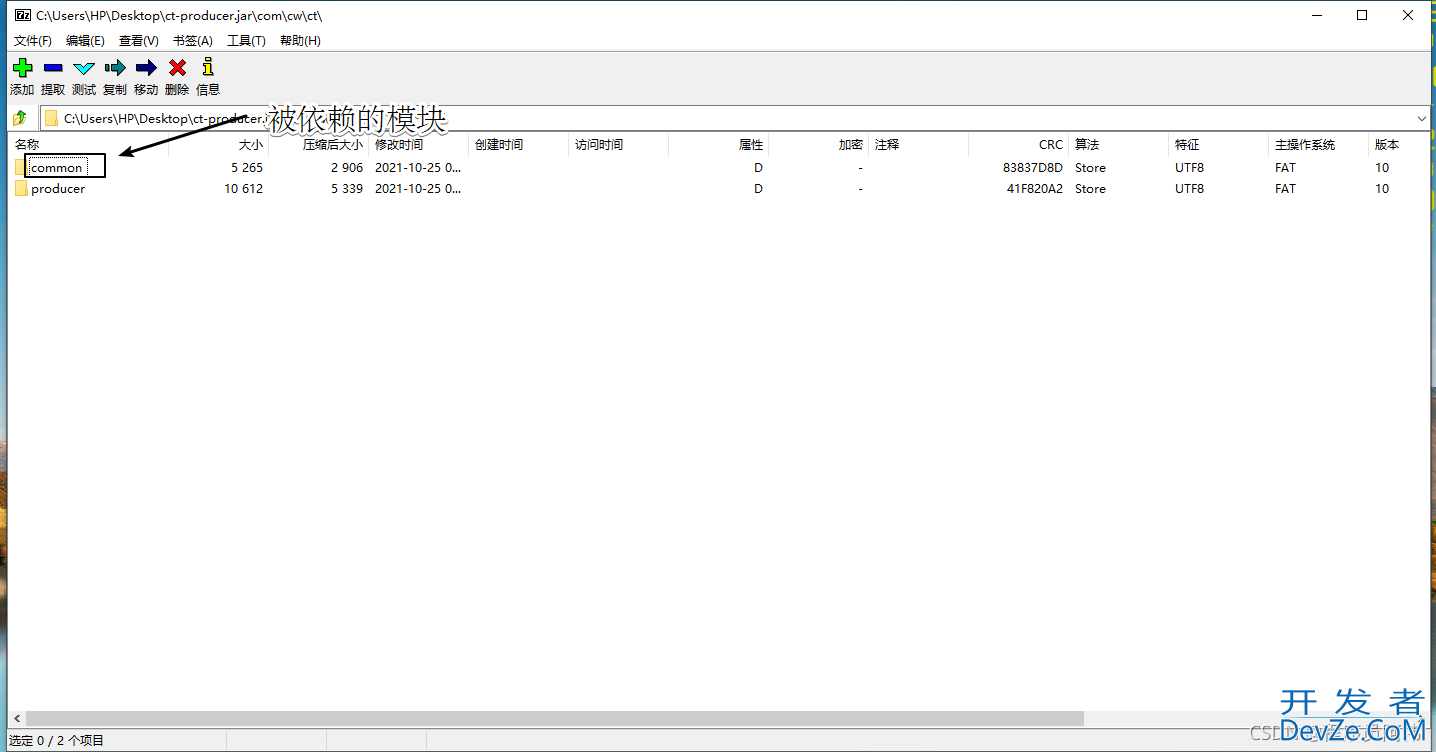Open the 帮助(H) menu

click(x=300, y=41)
